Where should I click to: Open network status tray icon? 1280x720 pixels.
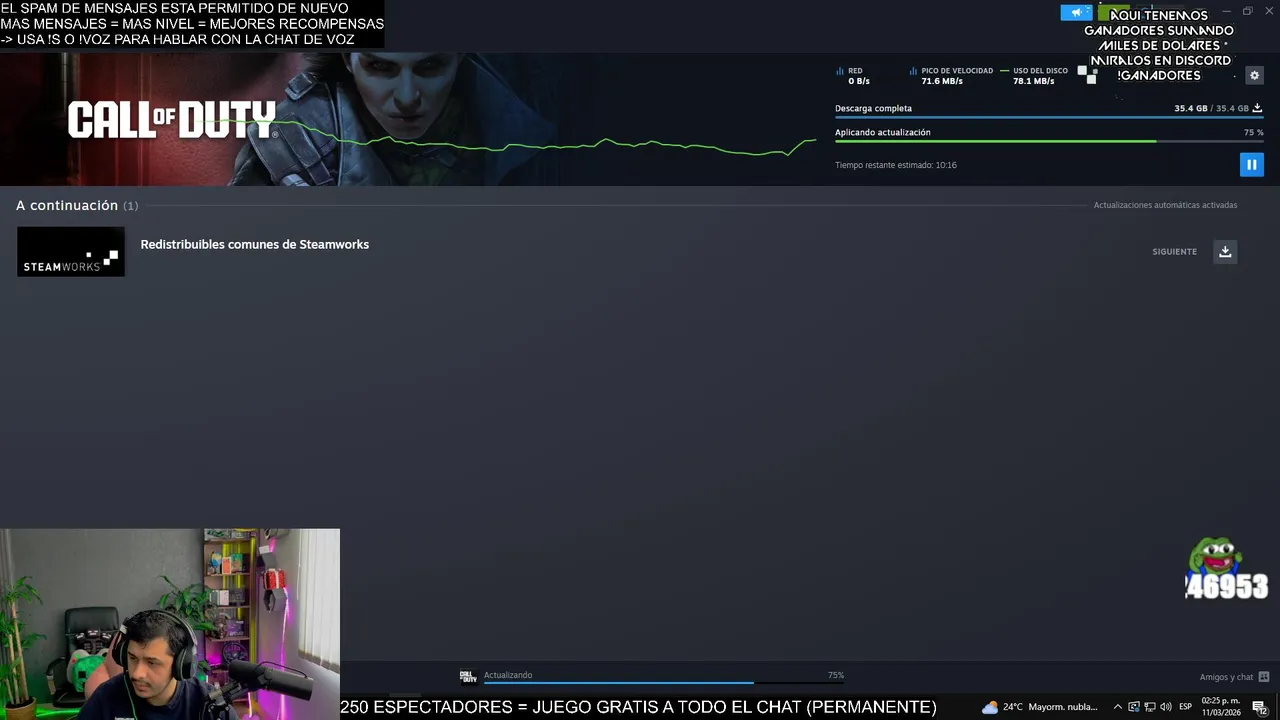click(1150, 707)
